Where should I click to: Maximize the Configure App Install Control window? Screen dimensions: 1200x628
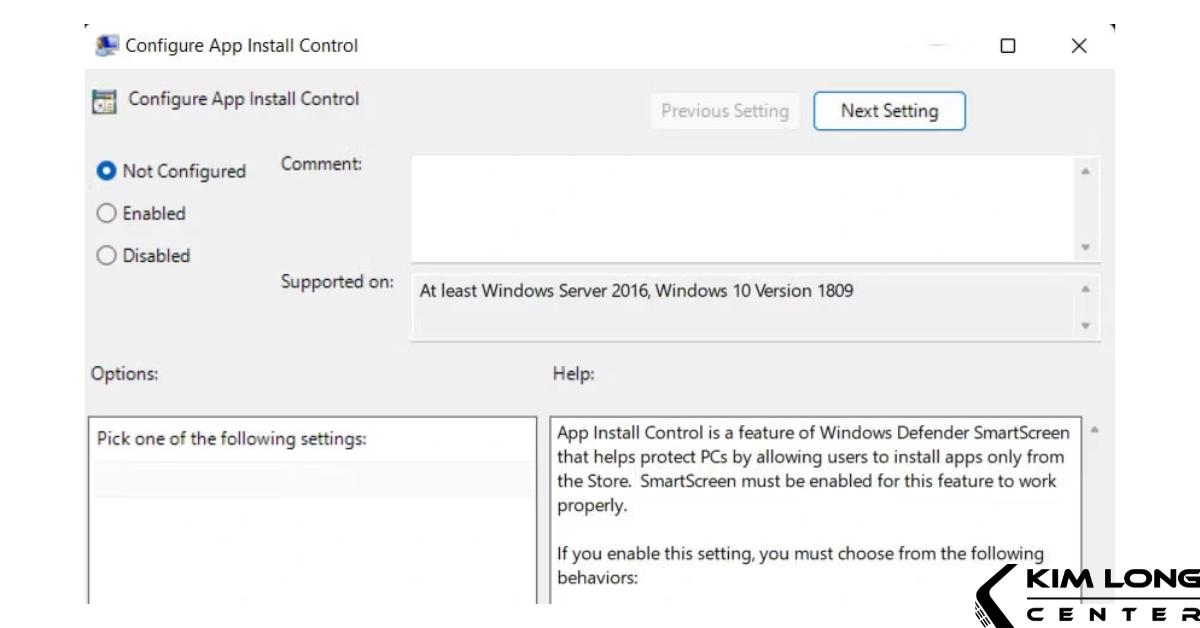[1008, 46]
